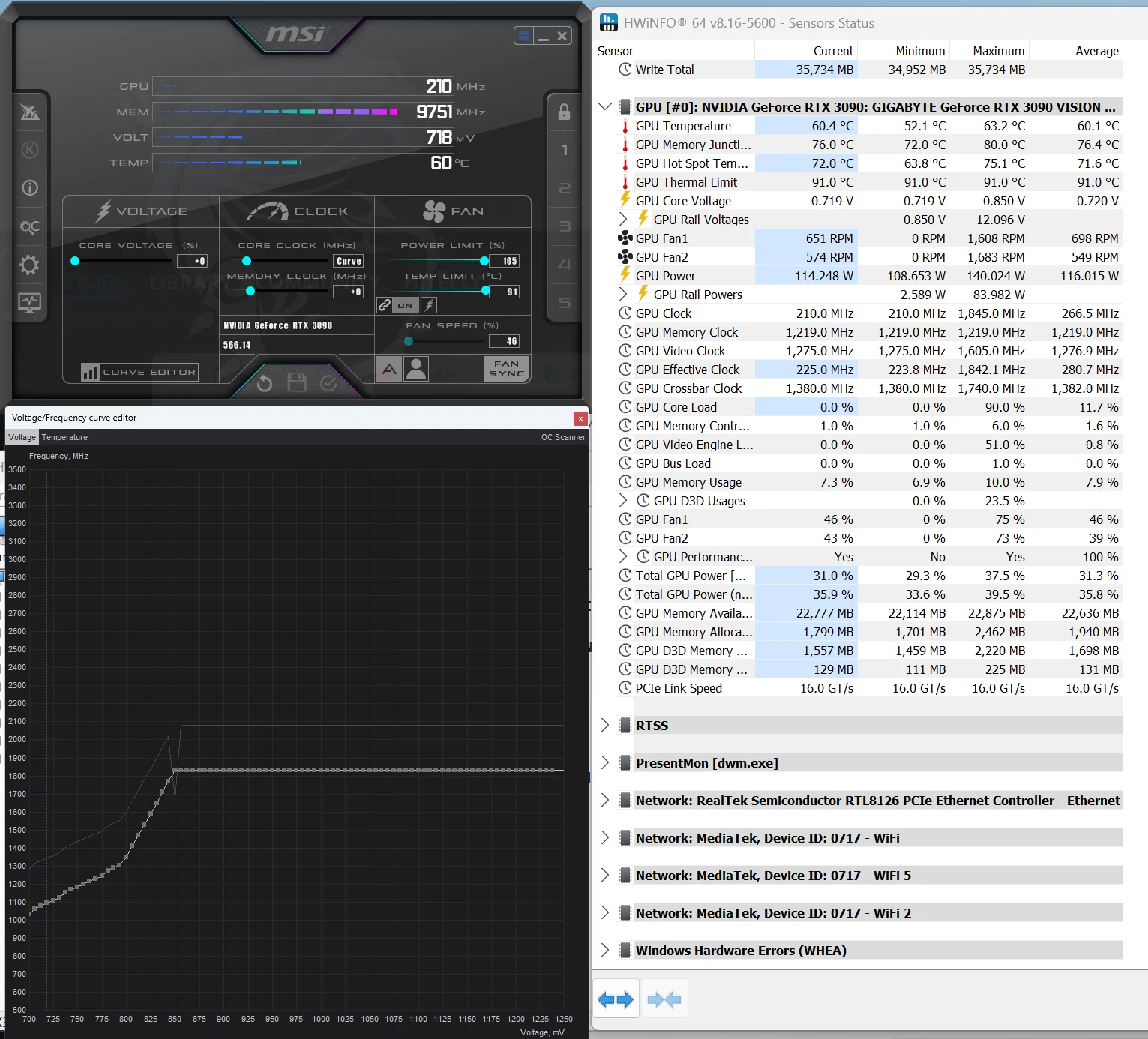The width and height of the screenshot is (1148, 1039).
Task: Save profile with floppy disk icon
Action: [297, 382]
